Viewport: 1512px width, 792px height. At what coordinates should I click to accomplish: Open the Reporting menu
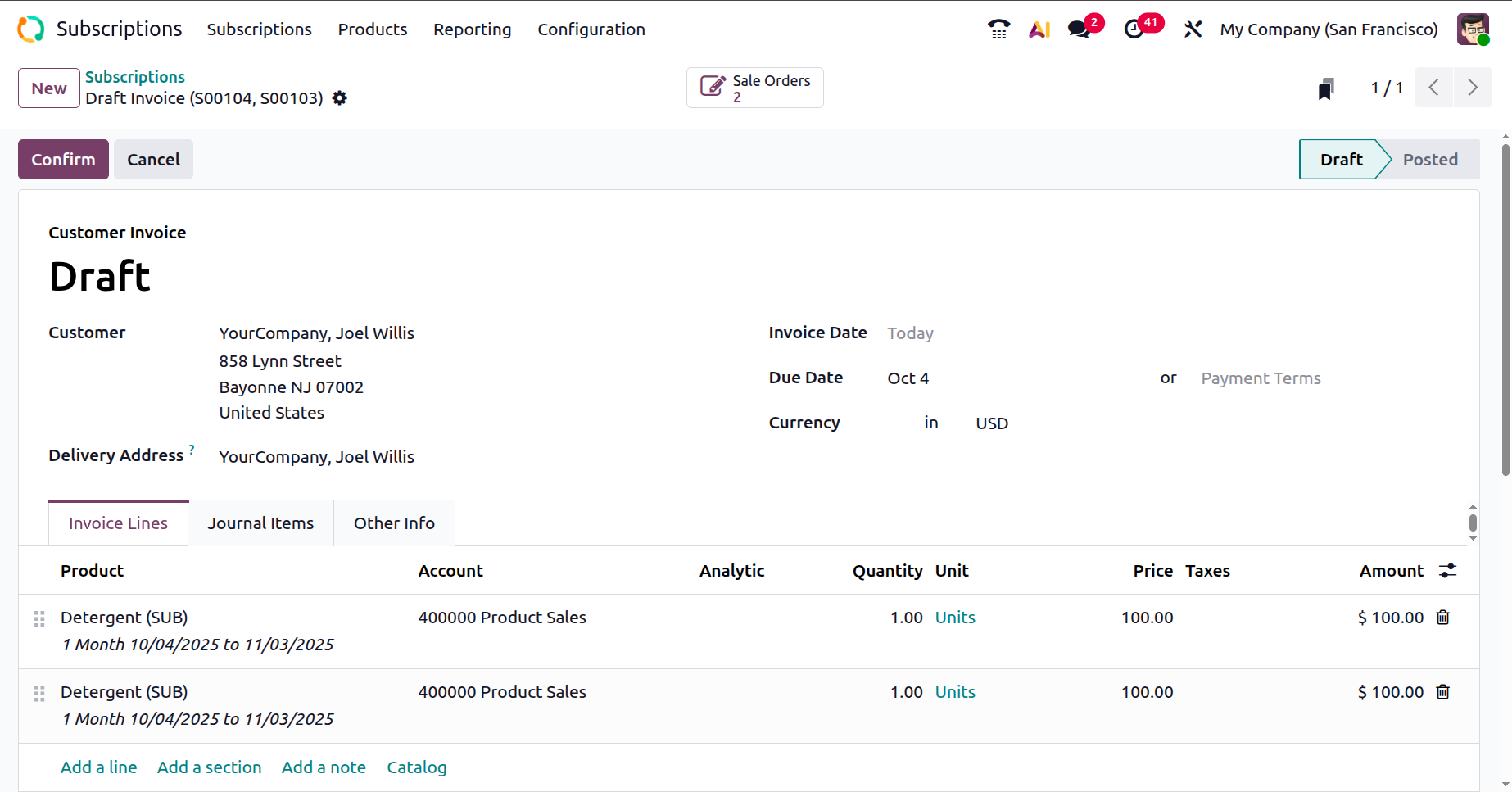[x=472, y=29]
